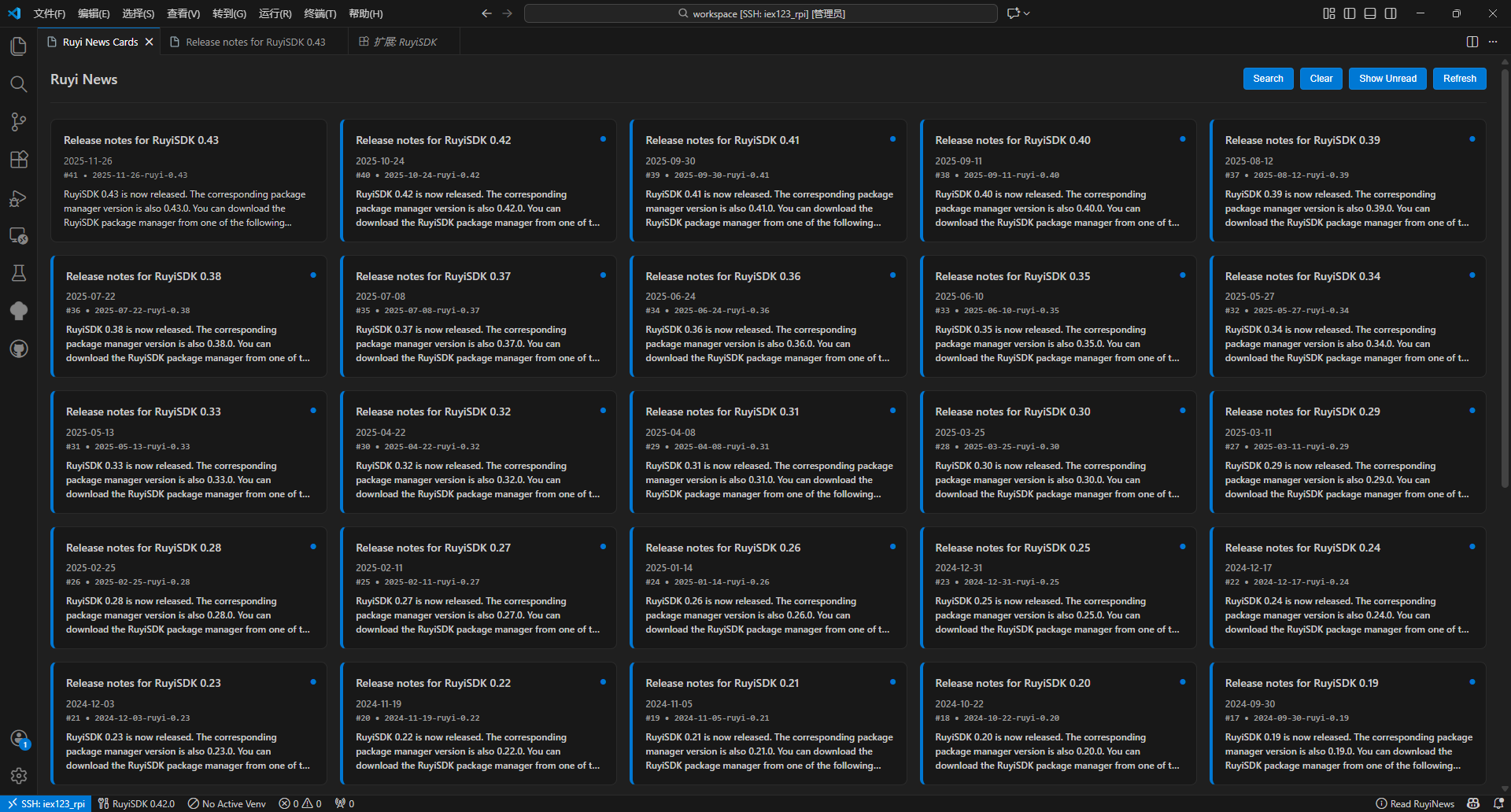Open the Testing flask view

coord(19,273)
